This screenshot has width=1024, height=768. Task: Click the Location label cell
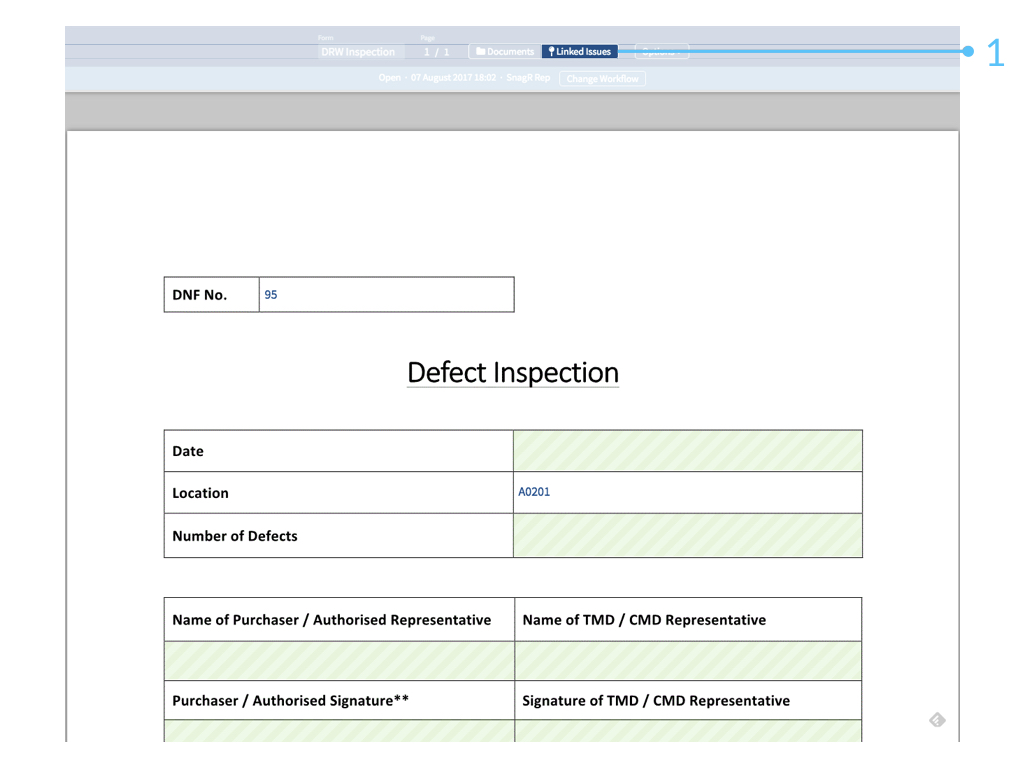coord(338,492)
